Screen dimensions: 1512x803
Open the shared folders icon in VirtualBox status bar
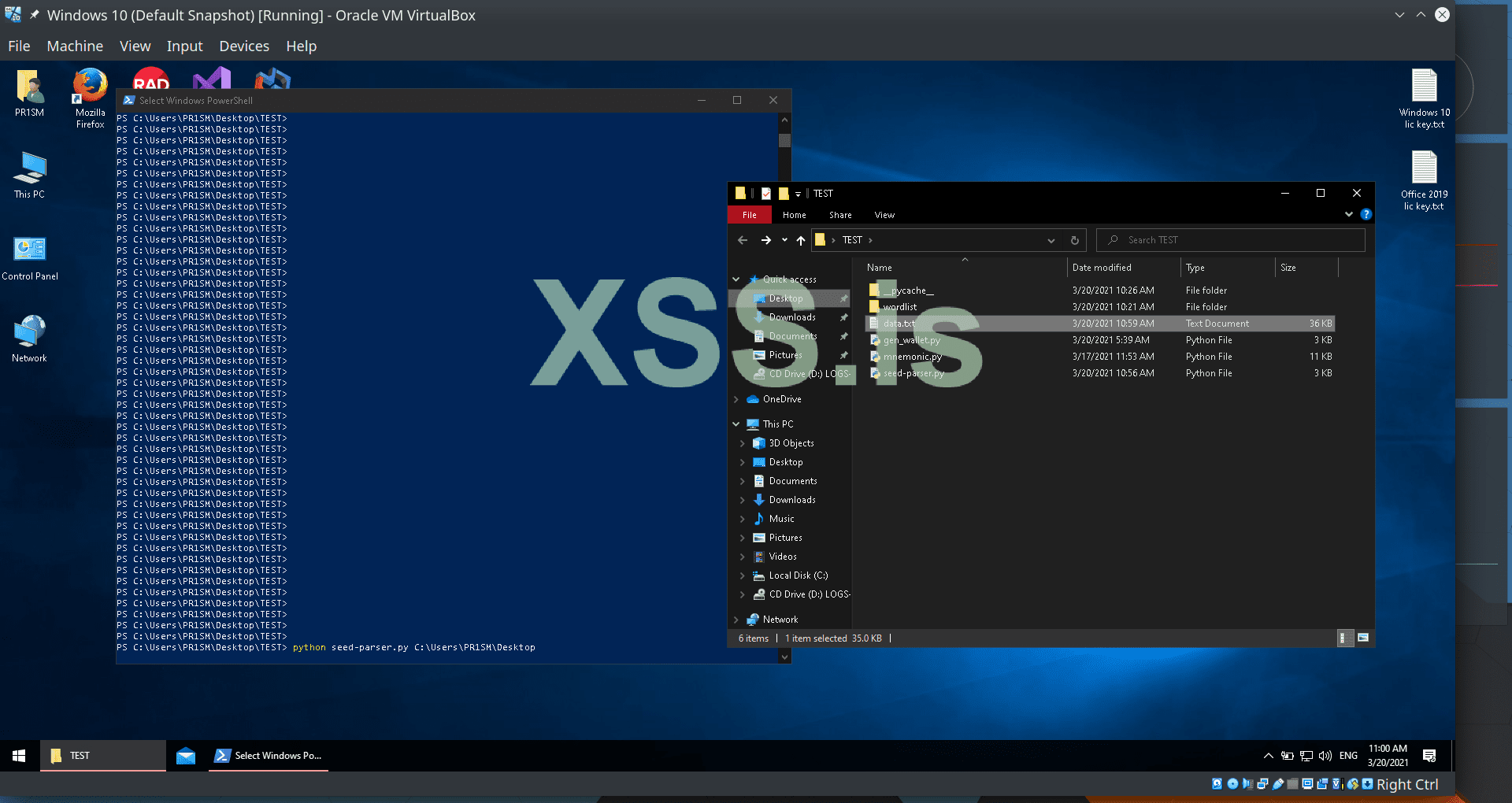pos(1293,784)
